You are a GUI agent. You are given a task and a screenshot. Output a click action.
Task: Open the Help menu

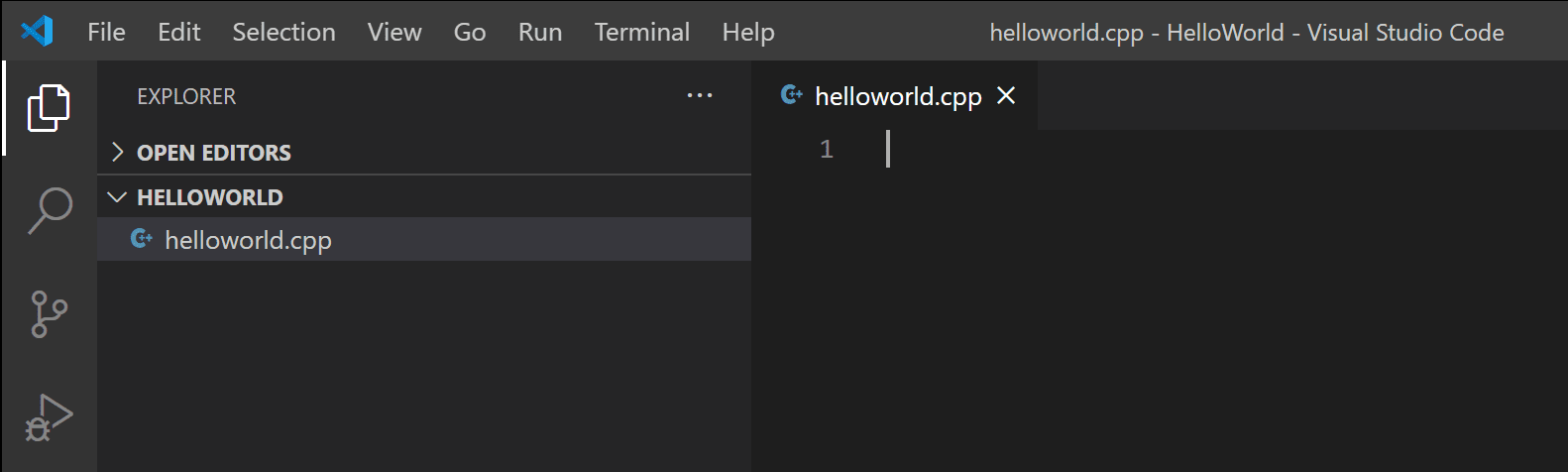coord(747,33)
